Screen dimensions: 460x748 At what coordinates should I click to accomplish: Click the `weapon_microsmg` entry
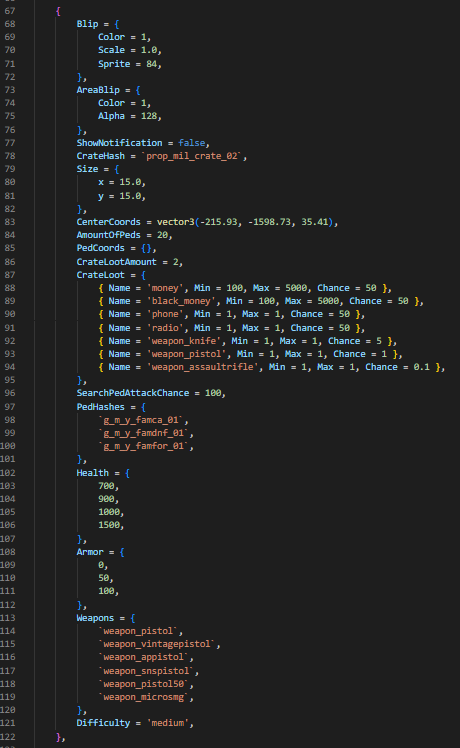pos(144,697)
